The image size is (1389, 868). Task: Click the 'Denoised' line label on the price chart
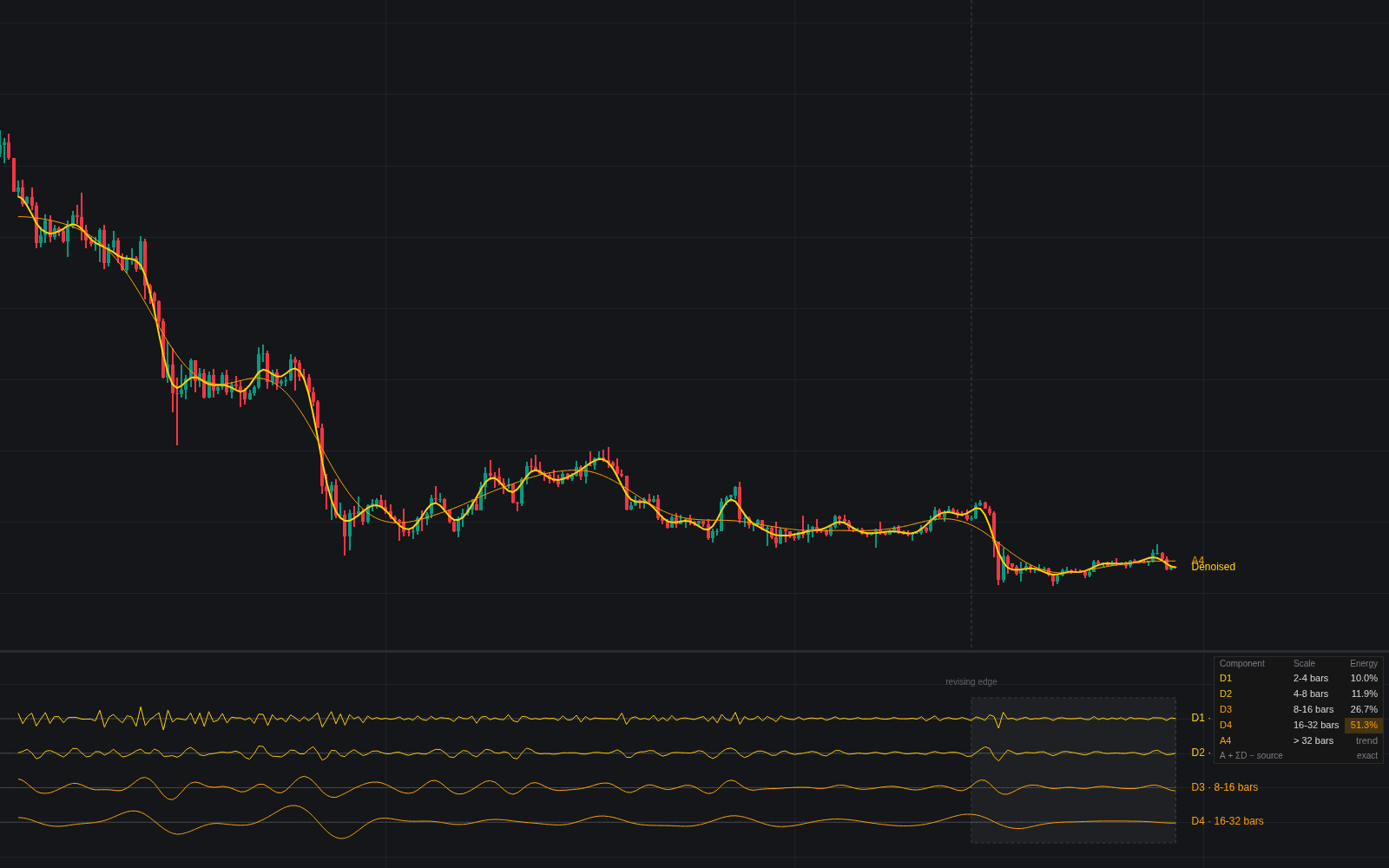click(x=1213, y=567)
